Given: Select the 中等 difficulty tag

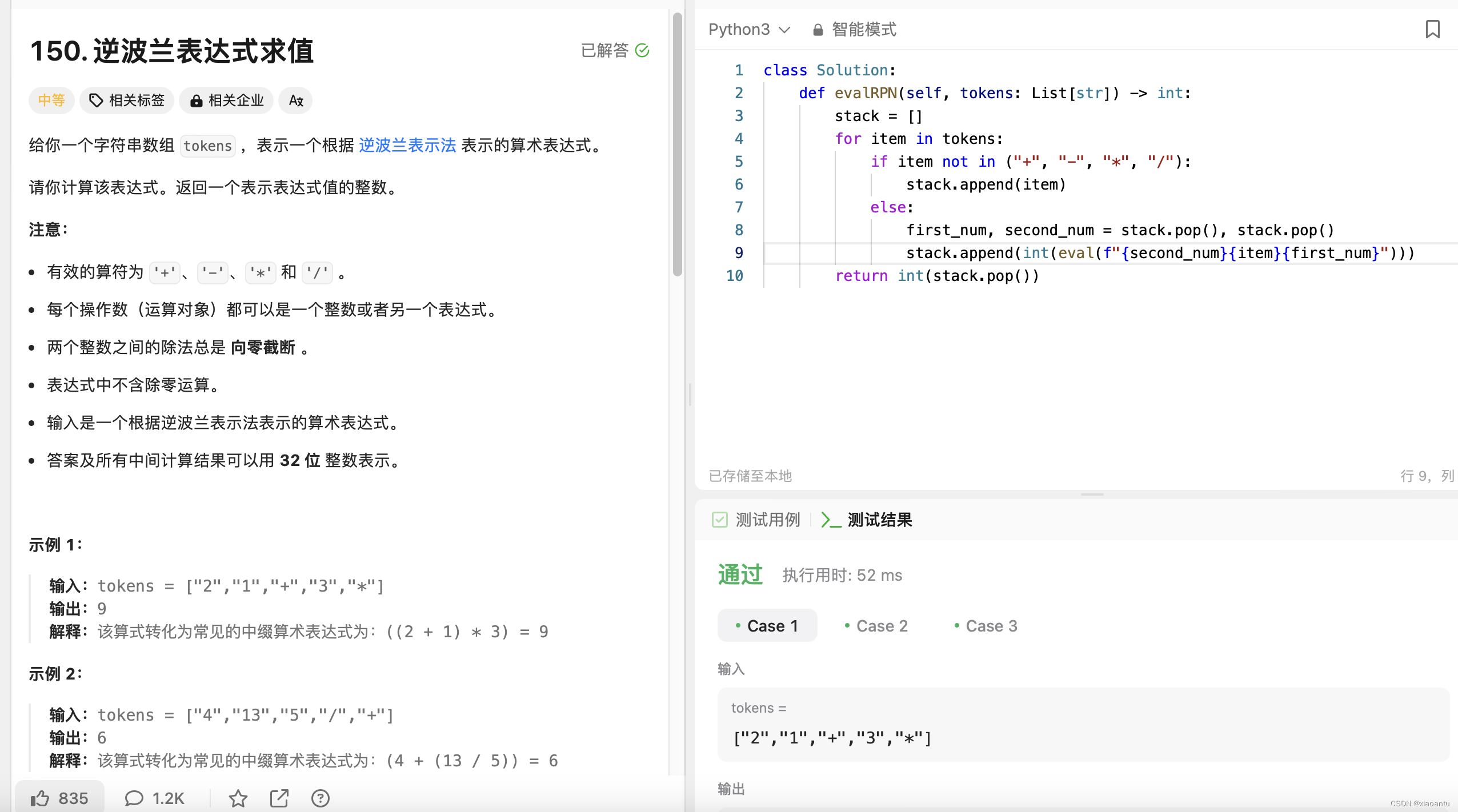Looking at the screenshot, I should tap(51, 101).
